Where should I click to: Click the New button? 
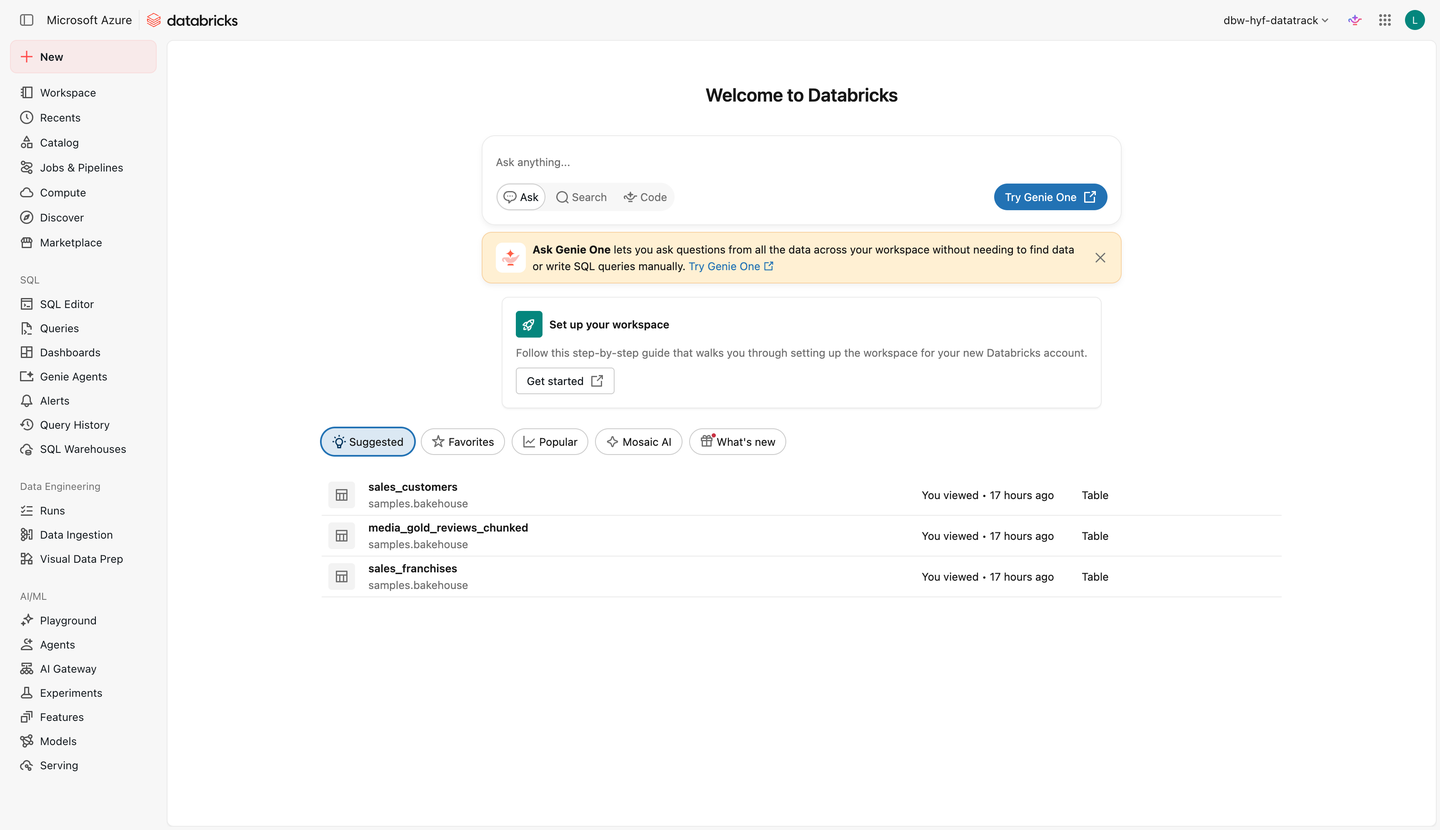(x=83, y=57)
